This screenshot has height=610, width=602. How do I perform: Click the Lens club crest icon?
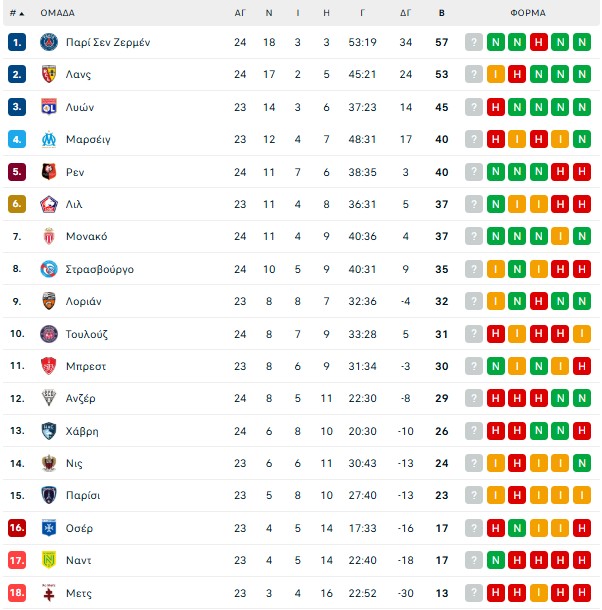[x=48, y=74]
